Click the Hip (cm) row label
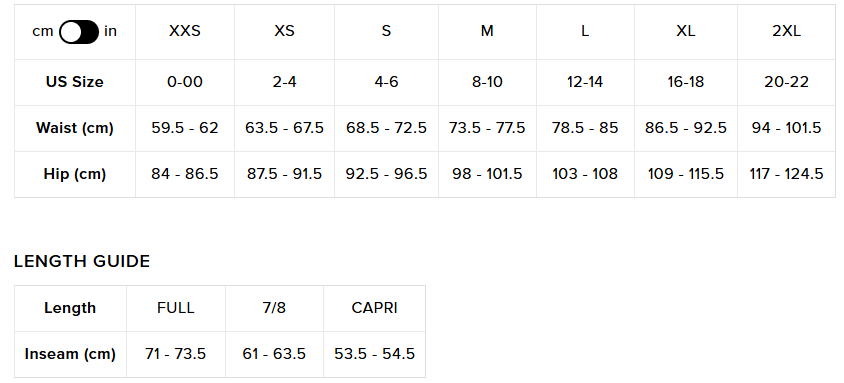 pos(74,174)
